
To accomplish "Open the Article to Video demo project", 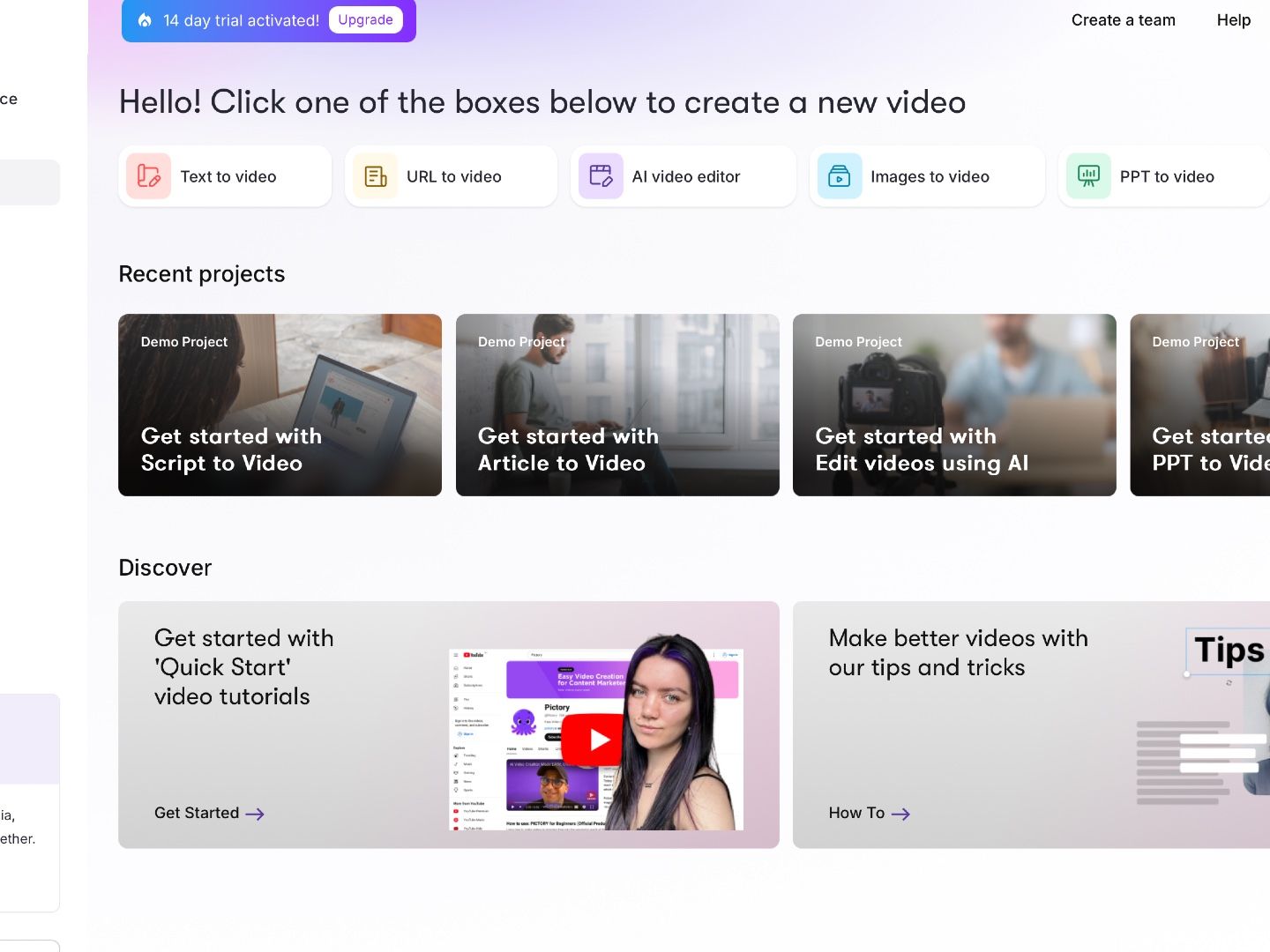I will pos(616,405).
